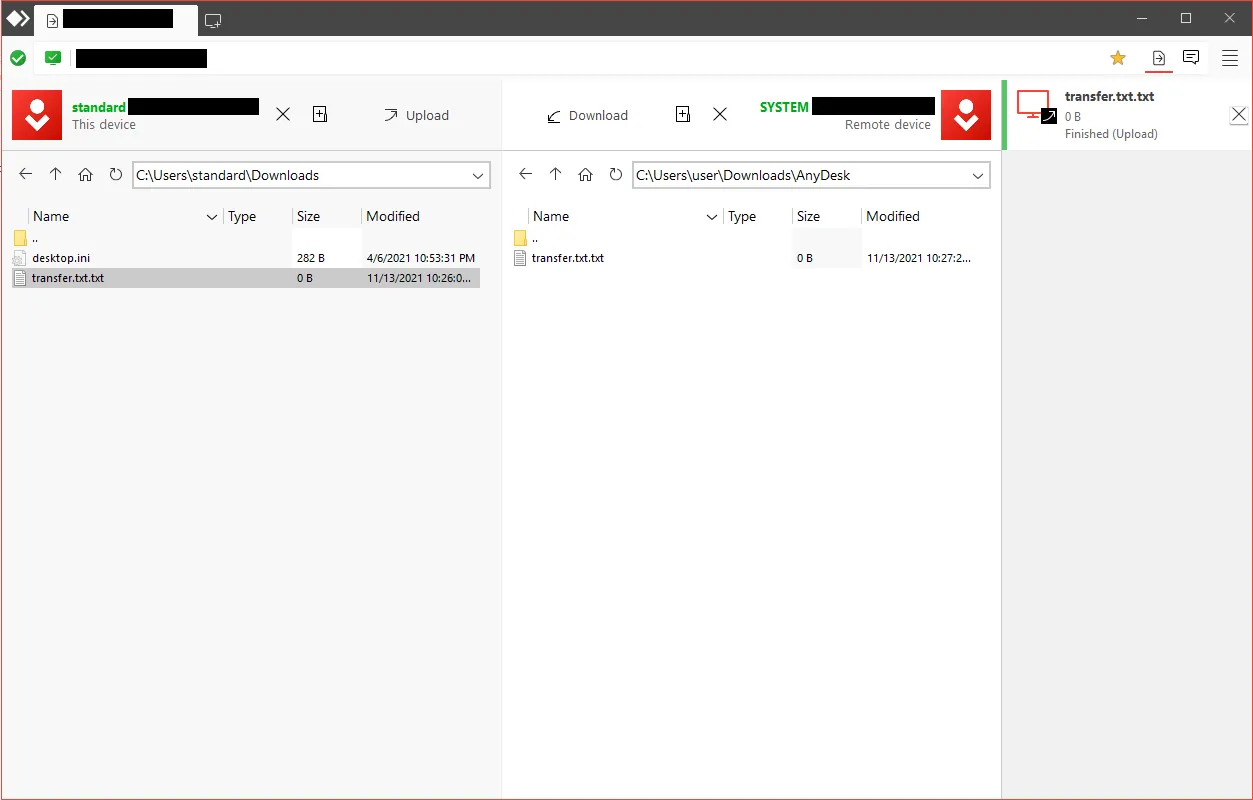The width and height of the screenshot is (1253, 800).
Task: Refresh the local Downloads file listing
Action: click(115, 173)
